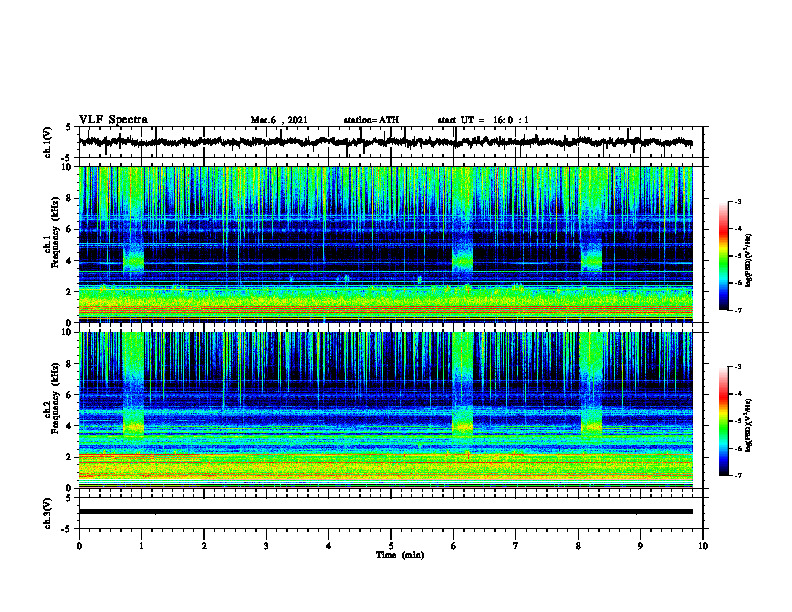Click time tick label "8" on x-axis
Image resolution: width=792 pixels, height=612 pixels.
tap(578, 546)
